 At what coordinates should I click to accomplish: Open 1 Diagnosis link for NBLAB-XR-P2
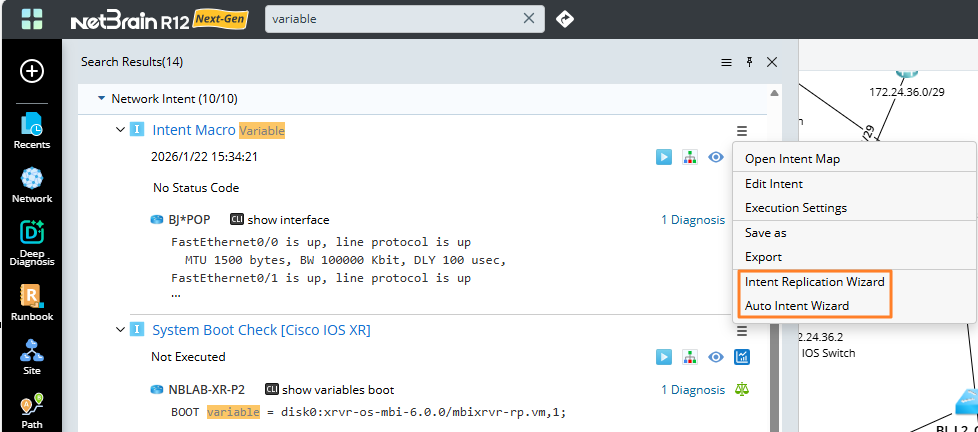(693, 390)
